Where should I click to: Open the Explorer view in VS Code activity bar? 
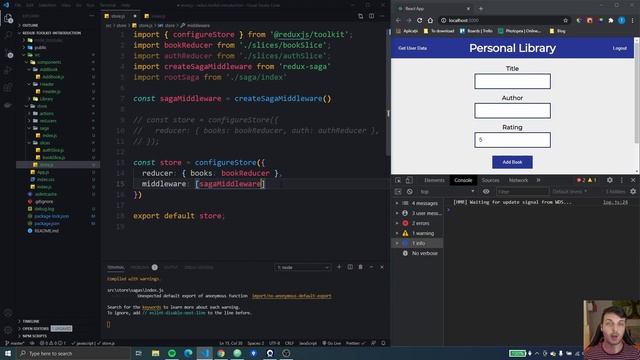[8, 18]
